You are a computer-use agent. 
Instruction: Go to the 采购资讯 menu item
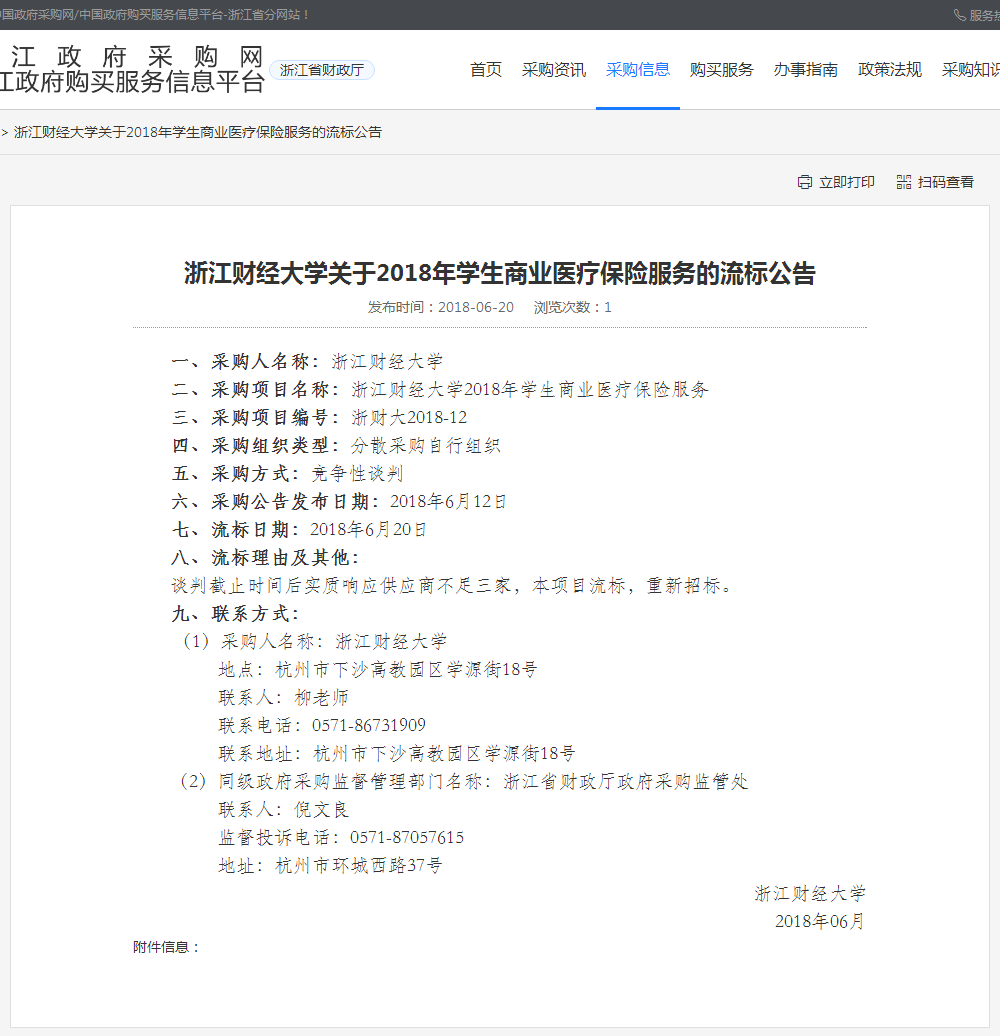554,70
